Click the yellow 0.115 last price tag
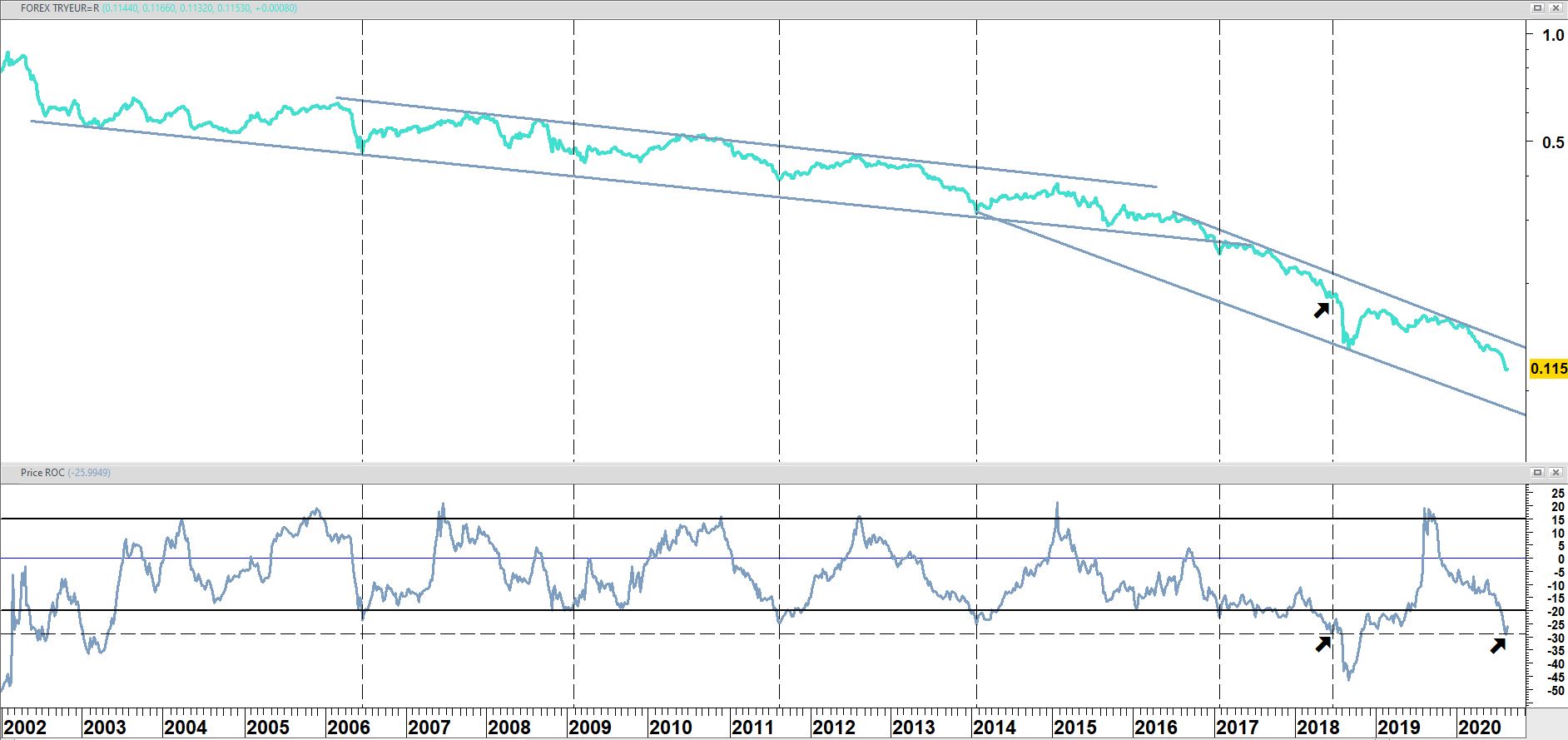Viewport: 1568px width, 740px height. click(1548, 369)
